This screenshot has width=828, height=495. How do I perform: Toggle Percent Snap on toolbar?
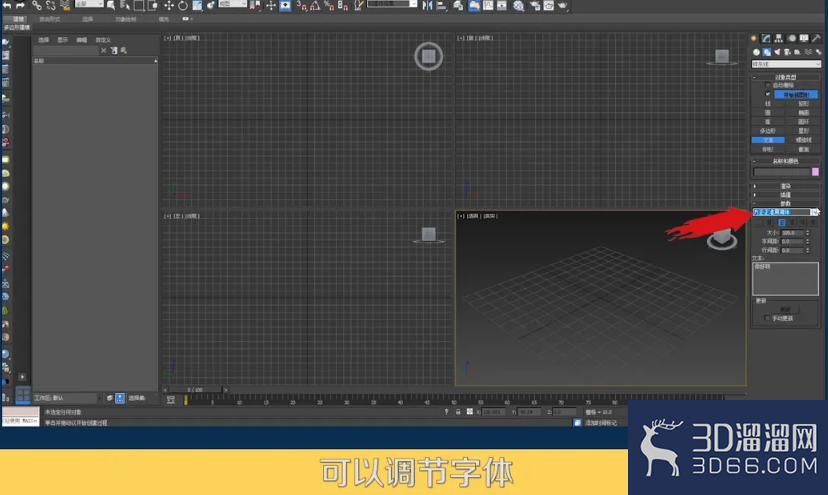tap(328, 5)
